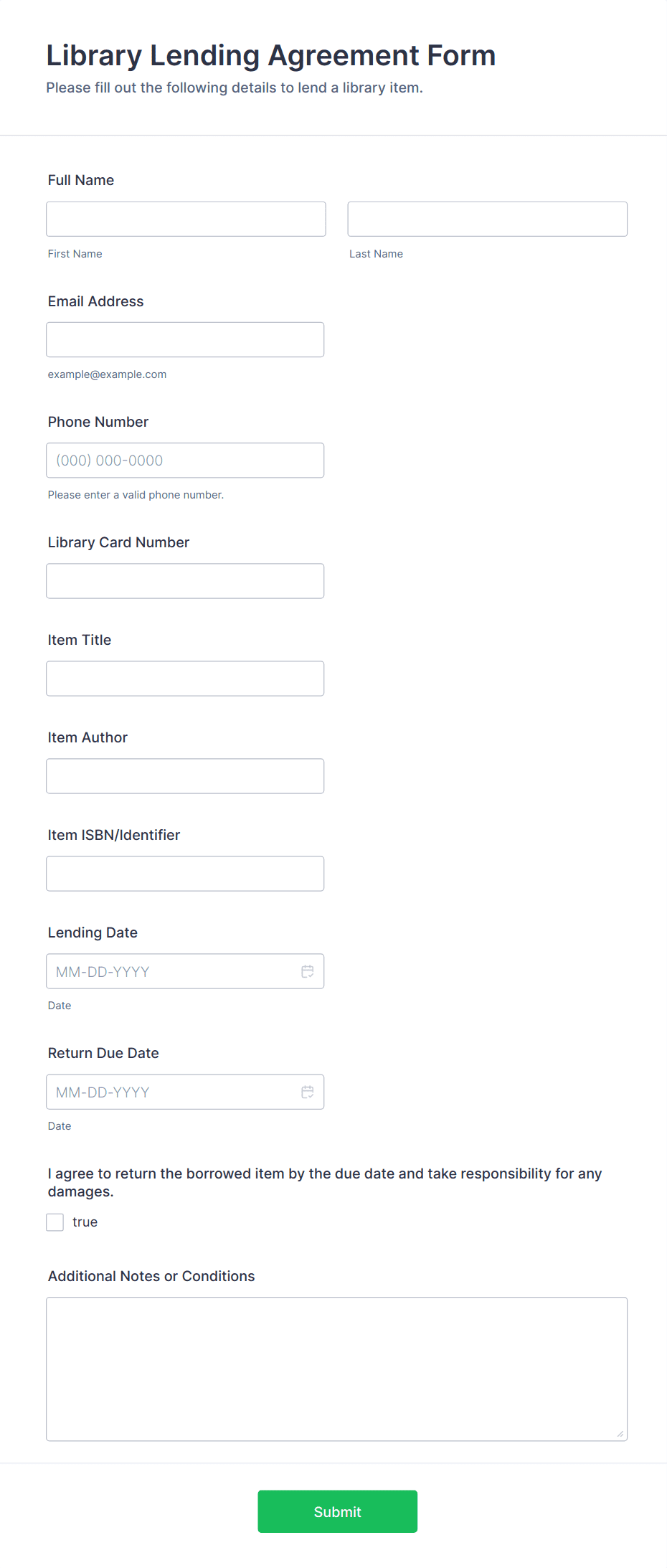Check the agreement 'true' checkbox

(x=55, y=1222)
